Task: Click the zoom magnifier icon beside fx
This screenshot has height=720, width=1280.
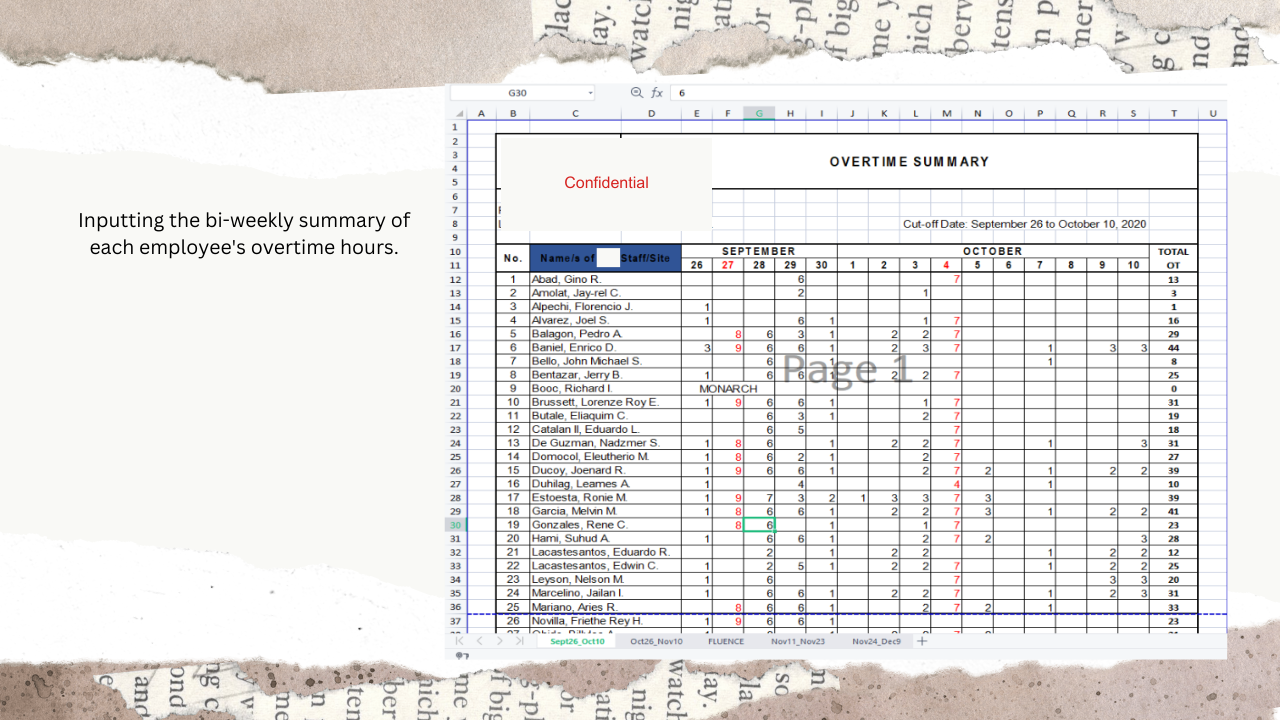Action: tap(637, 93)
